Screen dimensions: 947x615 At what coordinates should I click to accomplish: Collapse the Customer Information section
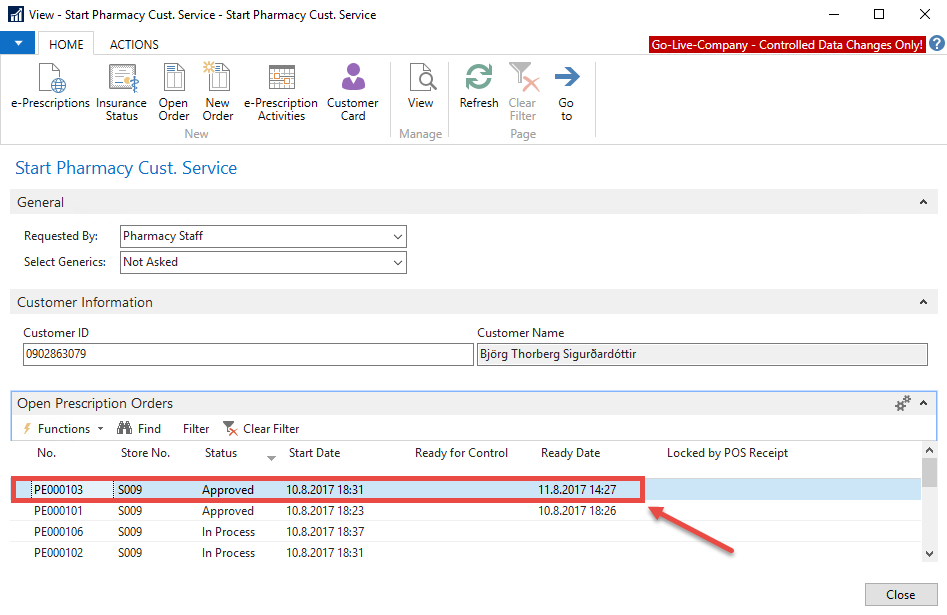coord(922,303)
